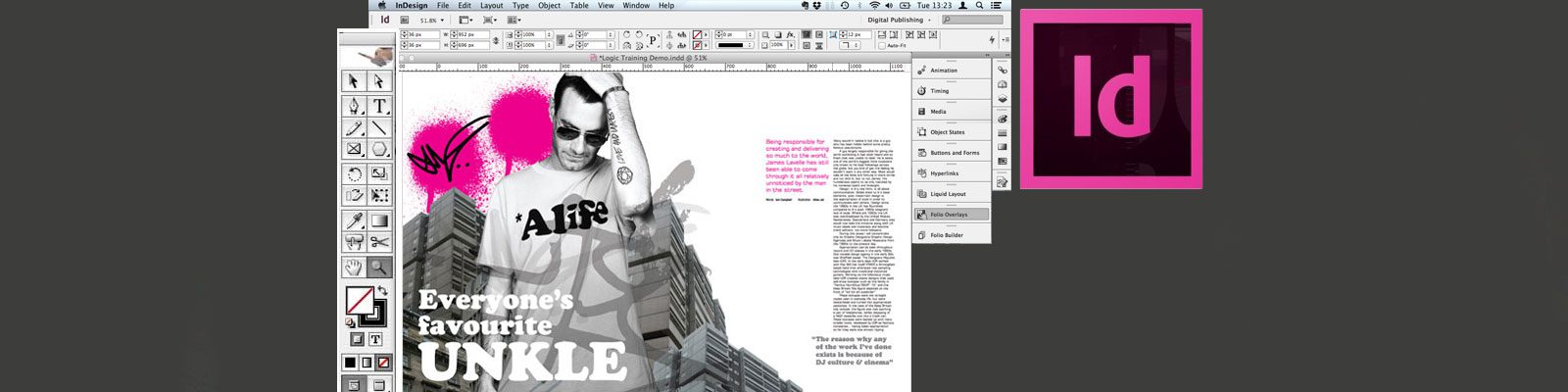Viewport: 1568px width, 392px height.
Task: Open the File menu
Action: point(443,6)
